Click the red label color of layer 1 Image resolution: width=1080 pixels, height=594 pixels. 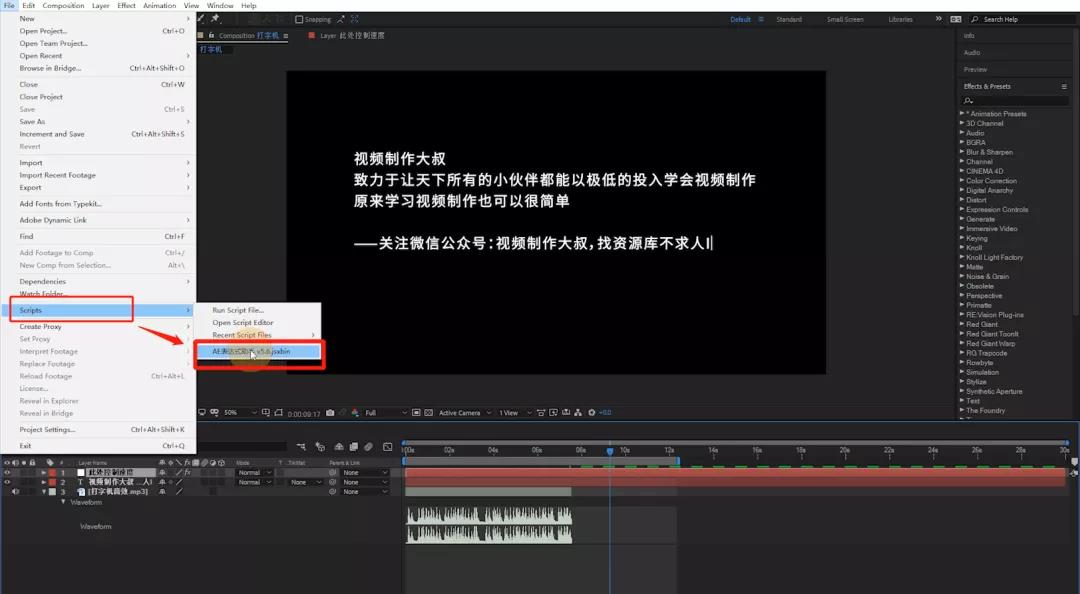(52, 473)
